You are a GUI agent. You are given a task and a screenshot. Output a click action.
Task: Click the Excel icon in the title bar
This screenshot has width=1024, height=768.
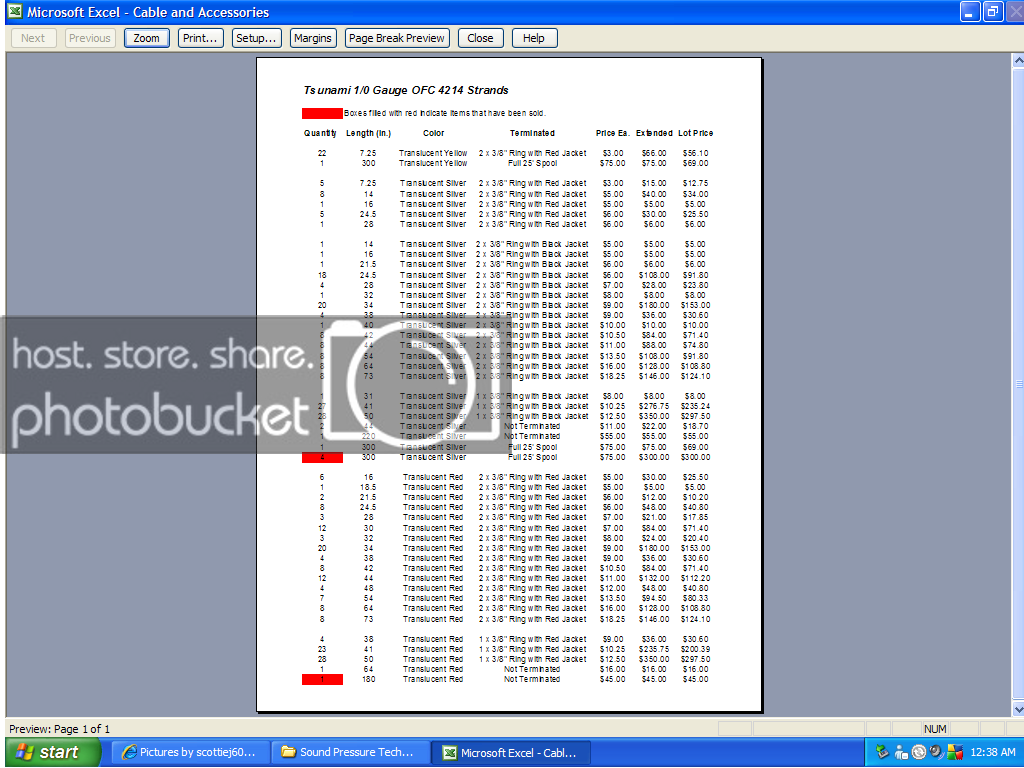point(14,12)
